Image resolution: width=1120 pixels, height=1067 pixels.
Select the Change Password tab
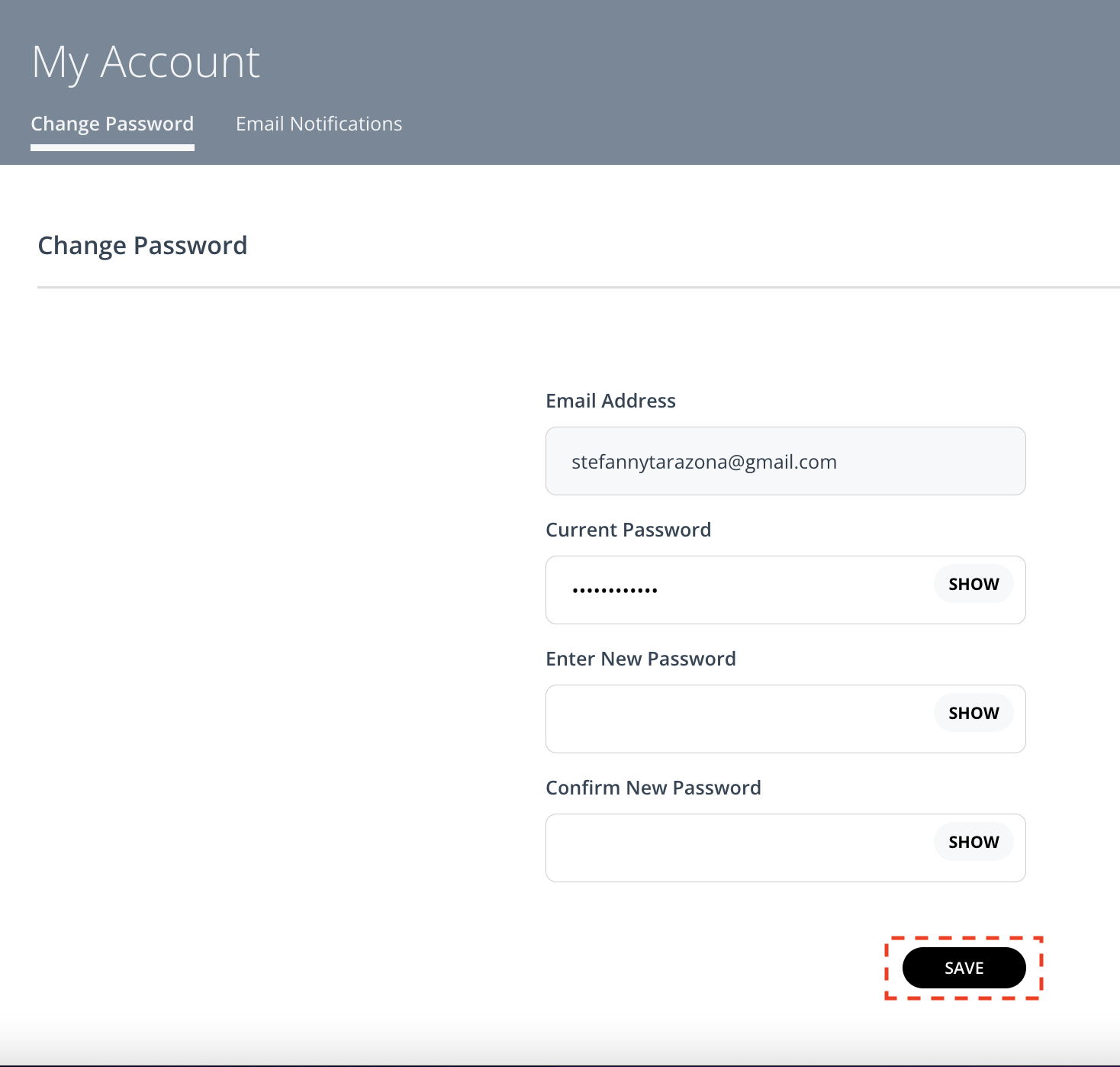click(112, 124)
